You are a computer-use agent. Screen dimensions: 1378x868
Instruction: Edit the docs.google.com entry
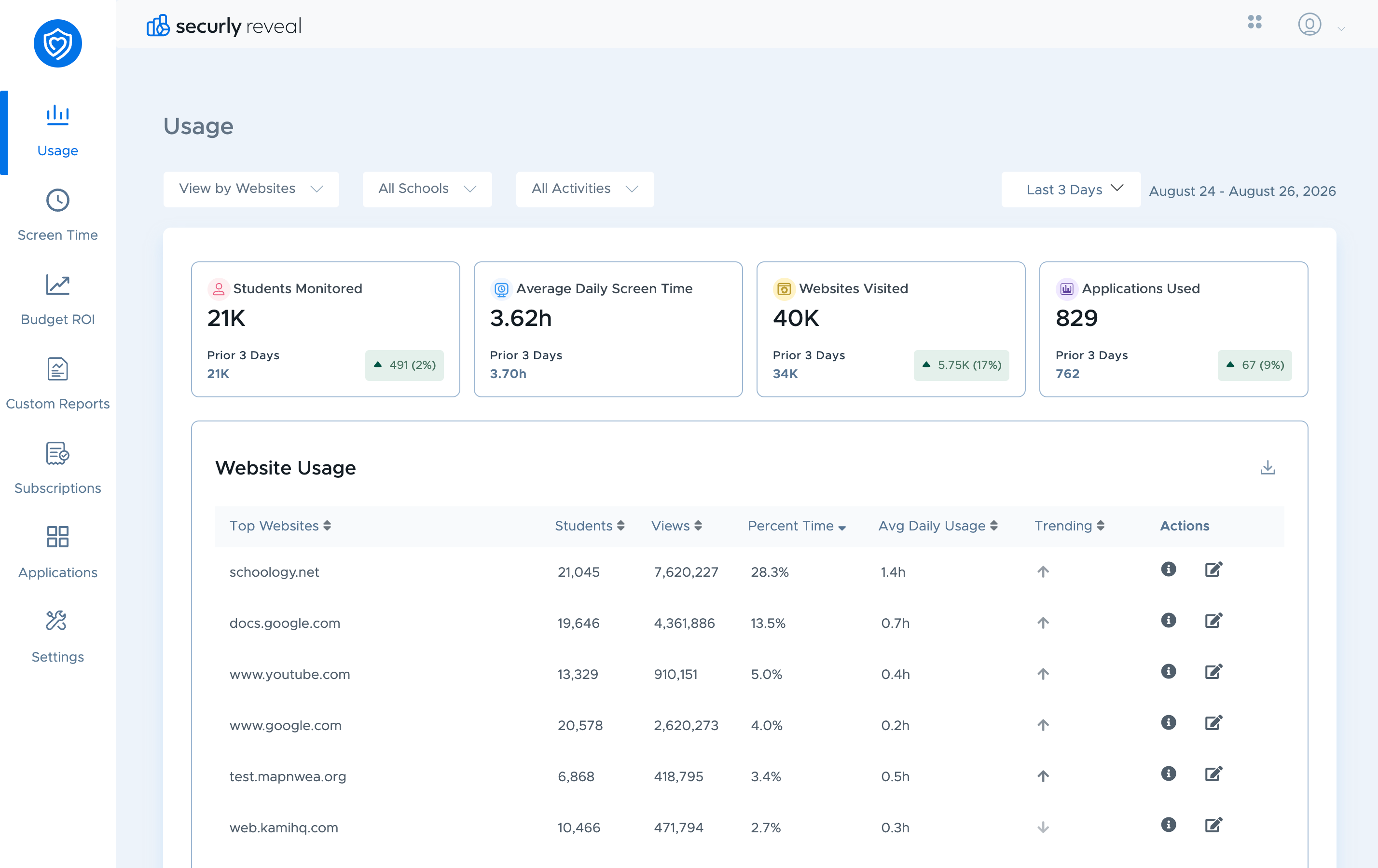[x=1213, y=621]
